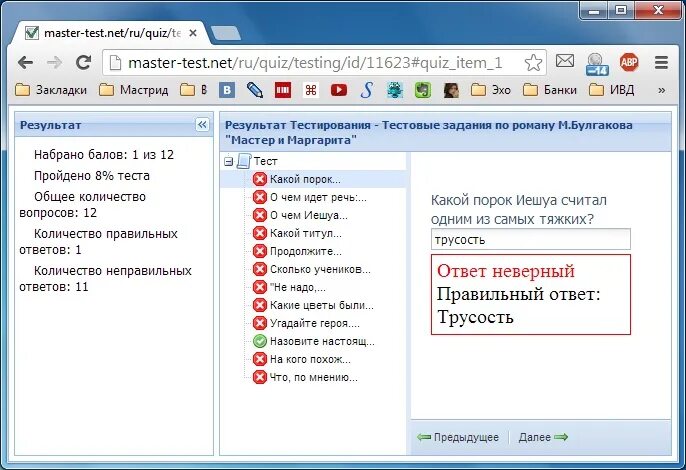The width and height of the screenshot is (686, 470).
Task: Open the VK bookmark icon
Action: coord(227,90)
